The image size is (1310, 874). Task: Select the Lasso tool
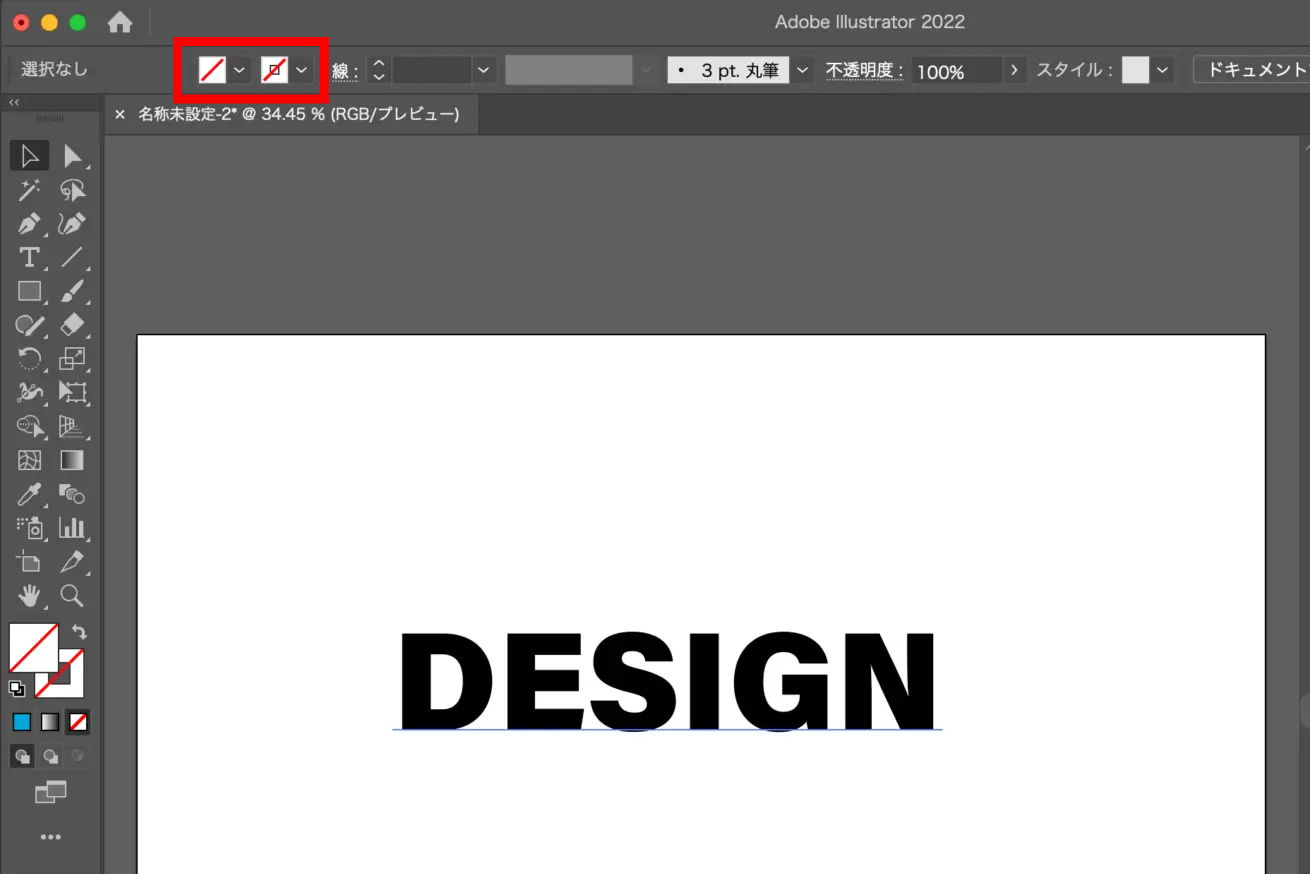pyautogui.click(x=72, y=190)
